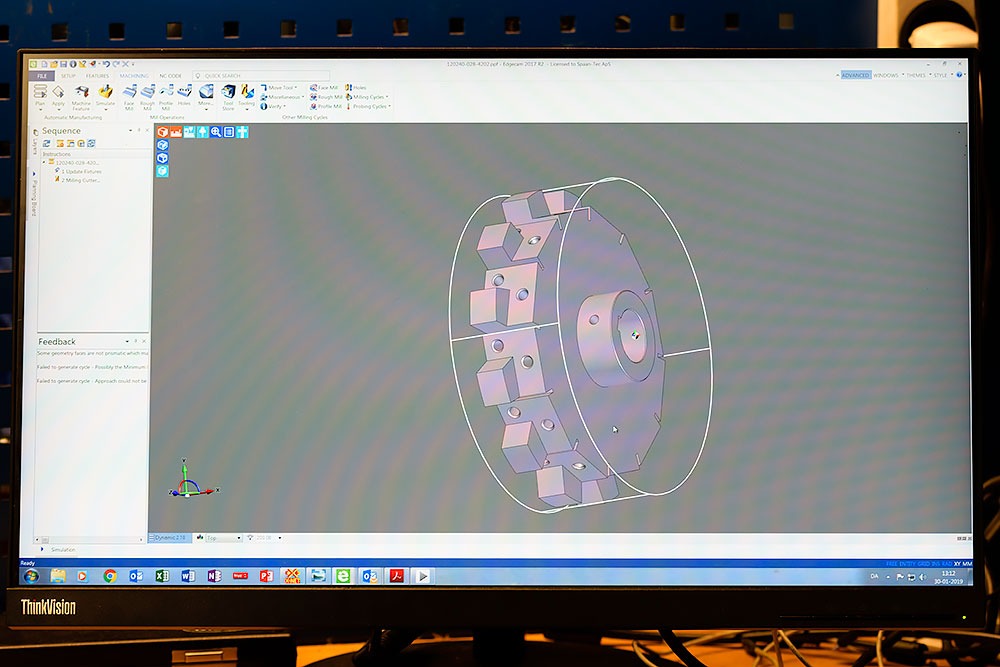The width and height of the screenshot is (1000, 667).
Task: Toggle pin on the Sequence panel
Action: point(139,130)
